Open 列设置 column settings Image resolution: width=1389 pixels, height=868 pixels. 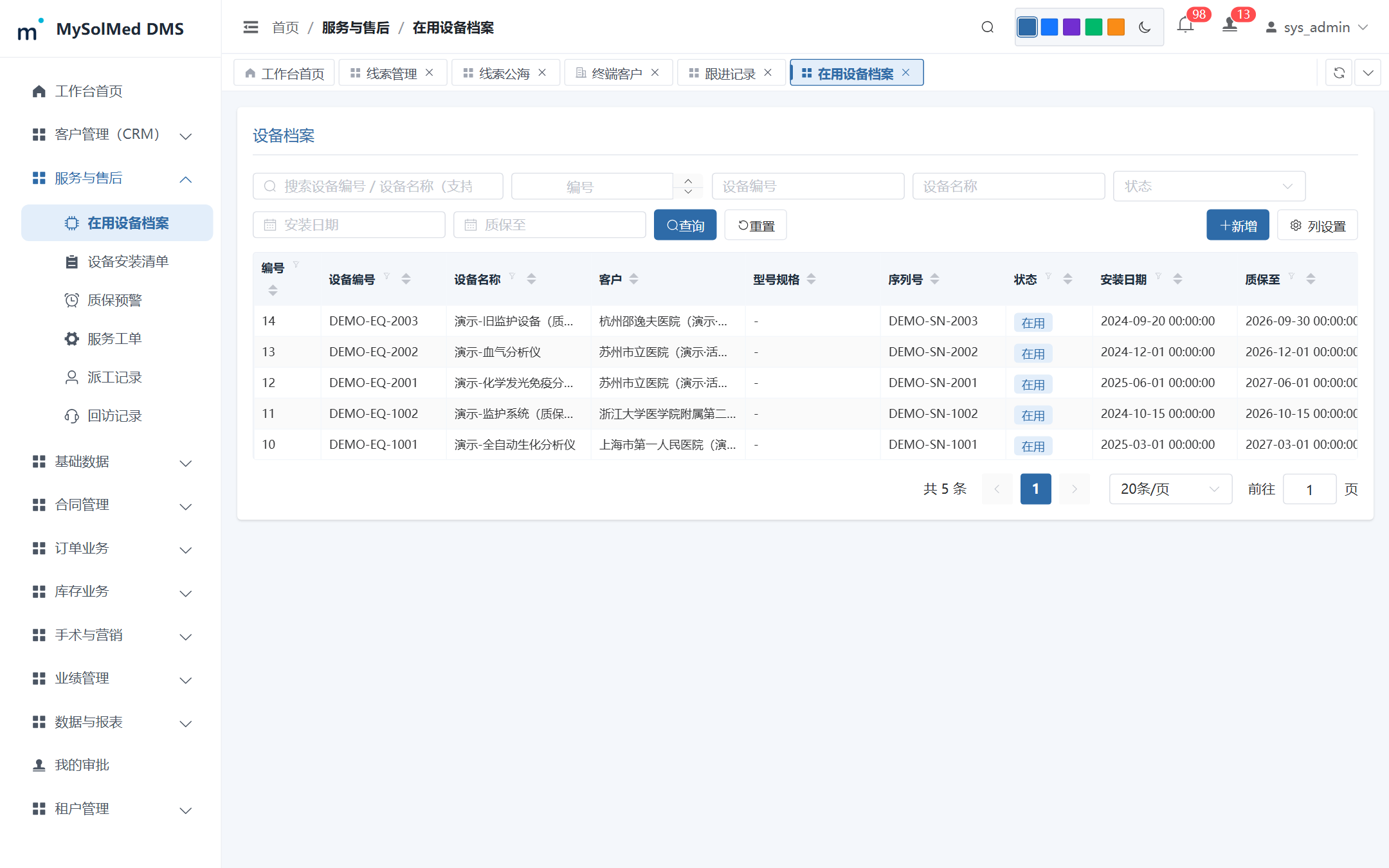(1317, 225)
